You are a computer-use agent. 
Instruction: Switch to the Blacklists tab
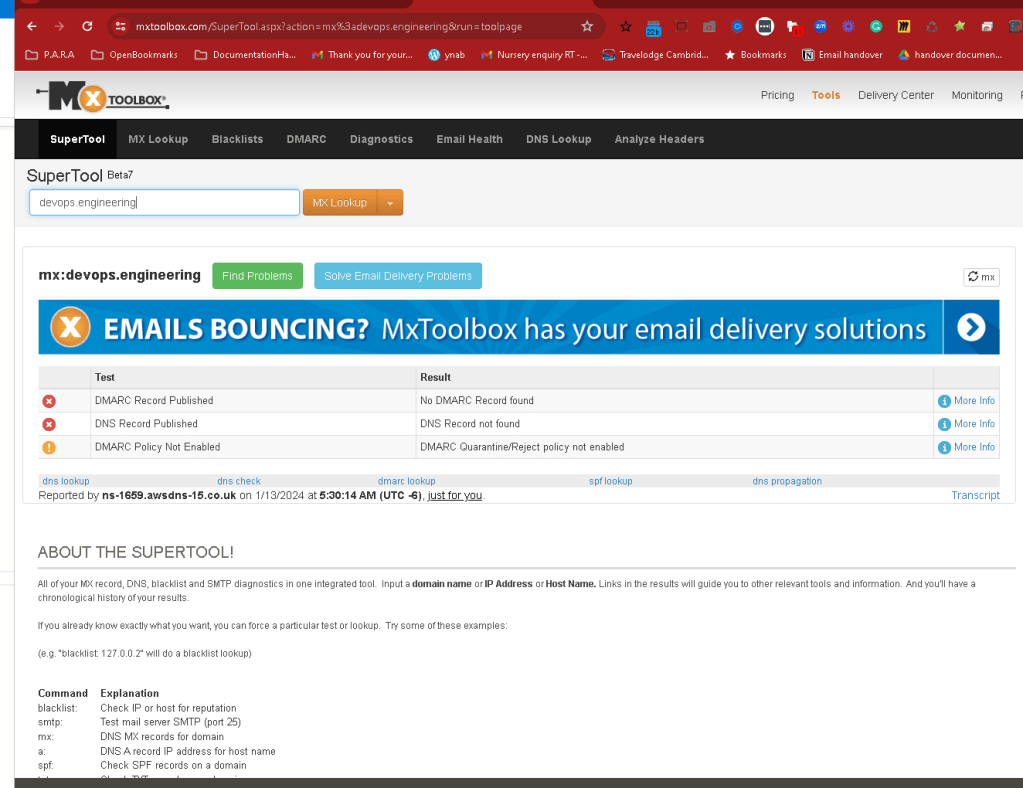pos(237,139)
